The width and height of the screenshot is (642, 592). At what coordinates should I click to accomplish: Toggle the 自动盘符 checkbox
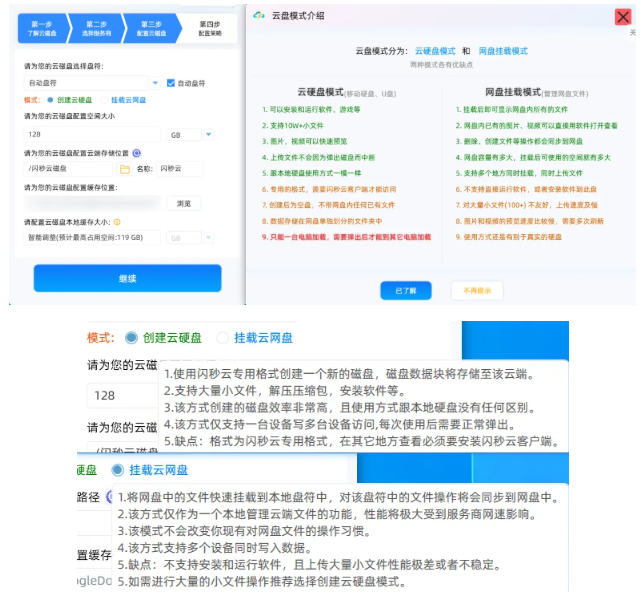coord(171,82)
